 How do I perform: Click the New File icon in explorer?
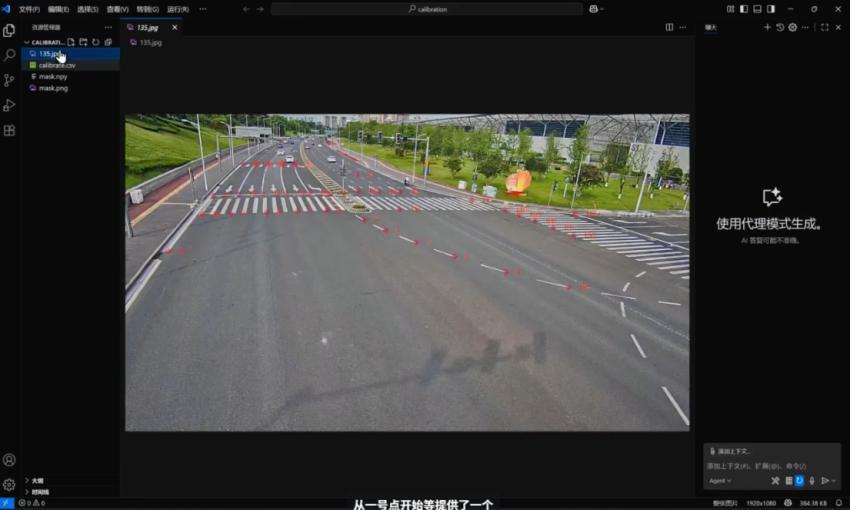[71, 42]
